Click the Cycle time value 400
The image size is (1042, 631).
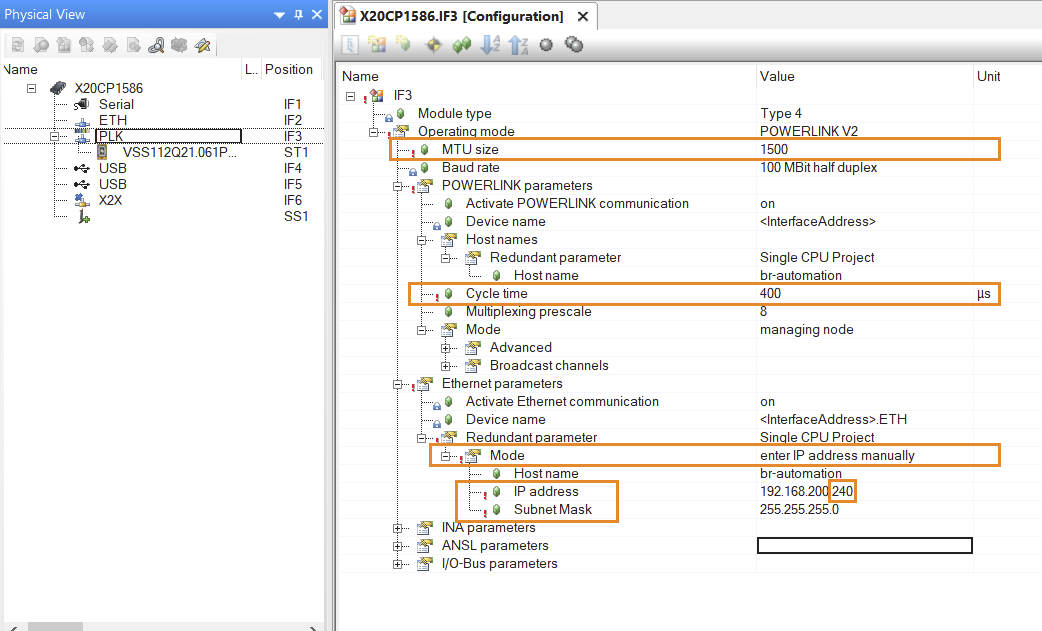pos(770,293)
